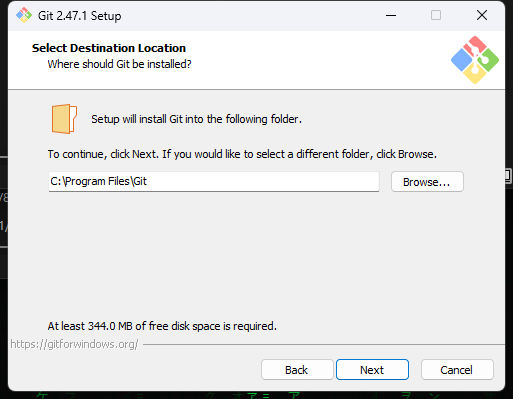Go Back to the previous setup page
513x399 pixels.
[297, 370]
